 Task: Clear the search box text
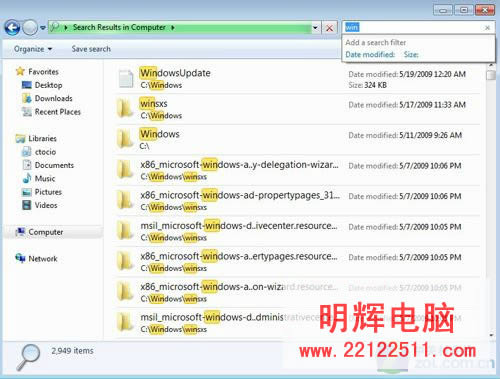[487, 28]
